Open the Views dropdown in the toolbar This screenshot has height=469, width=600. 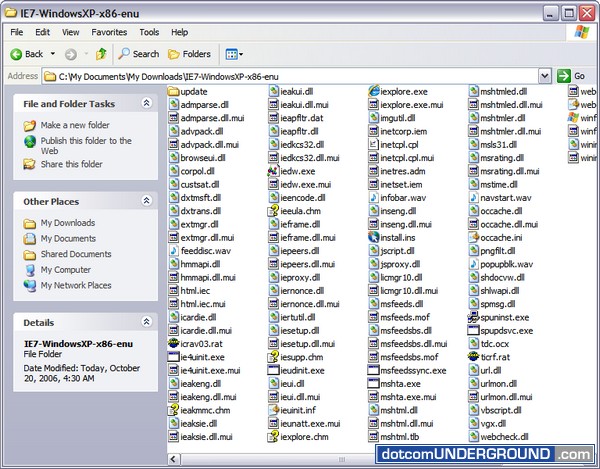click(232, 54)
